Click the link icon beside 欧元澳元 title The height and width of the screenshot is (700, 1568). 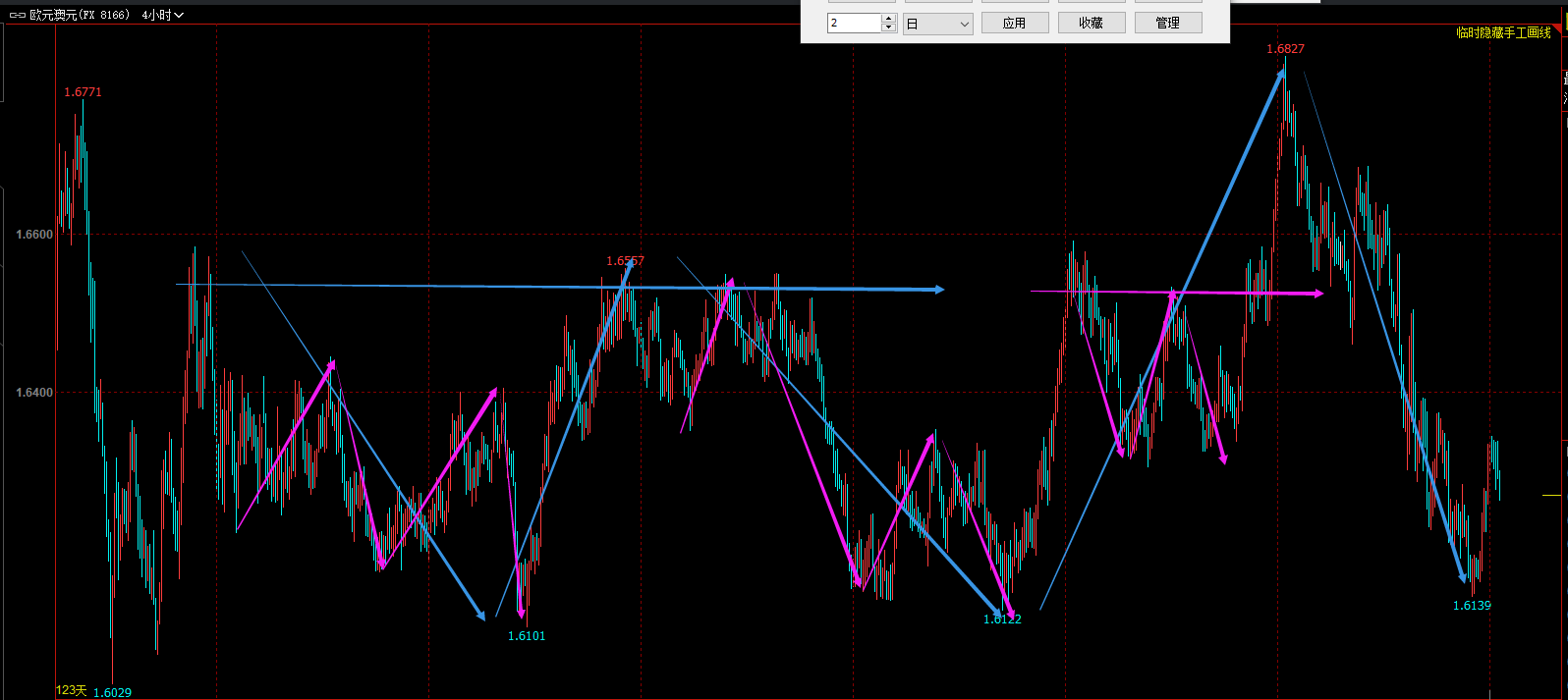coord(17,15)
